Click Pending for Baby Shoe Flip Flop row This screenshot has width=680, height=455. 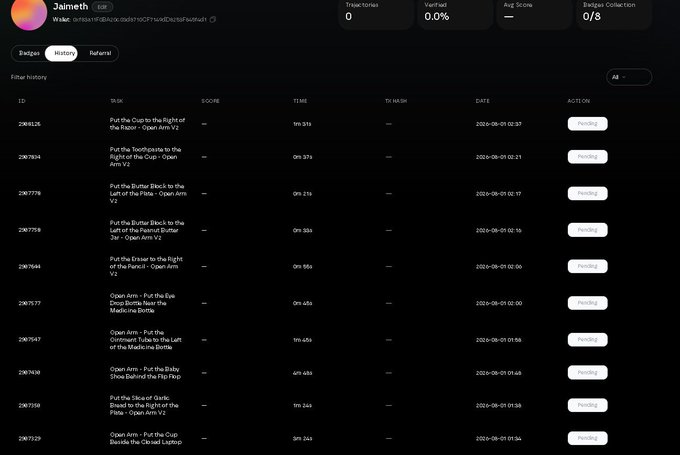[587, 373]
